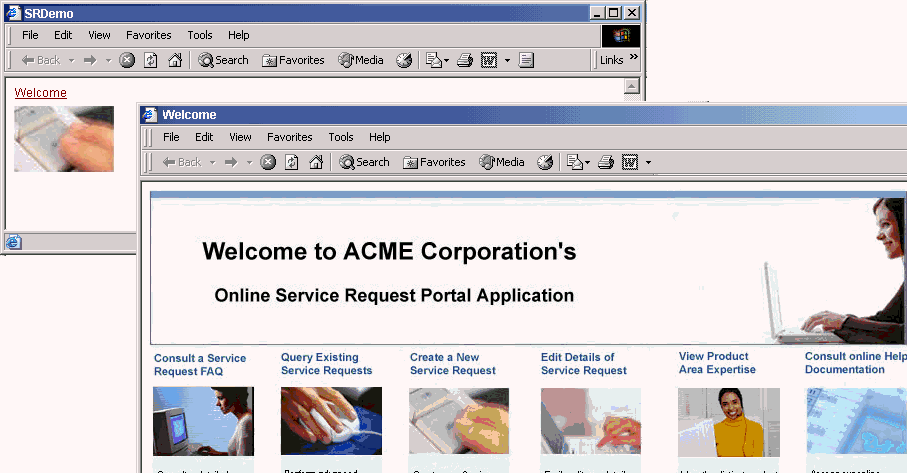Open Tools menu in SRDemo window
Image resolution: width=907 pixels, height=473 pixels.
point(200,35)
